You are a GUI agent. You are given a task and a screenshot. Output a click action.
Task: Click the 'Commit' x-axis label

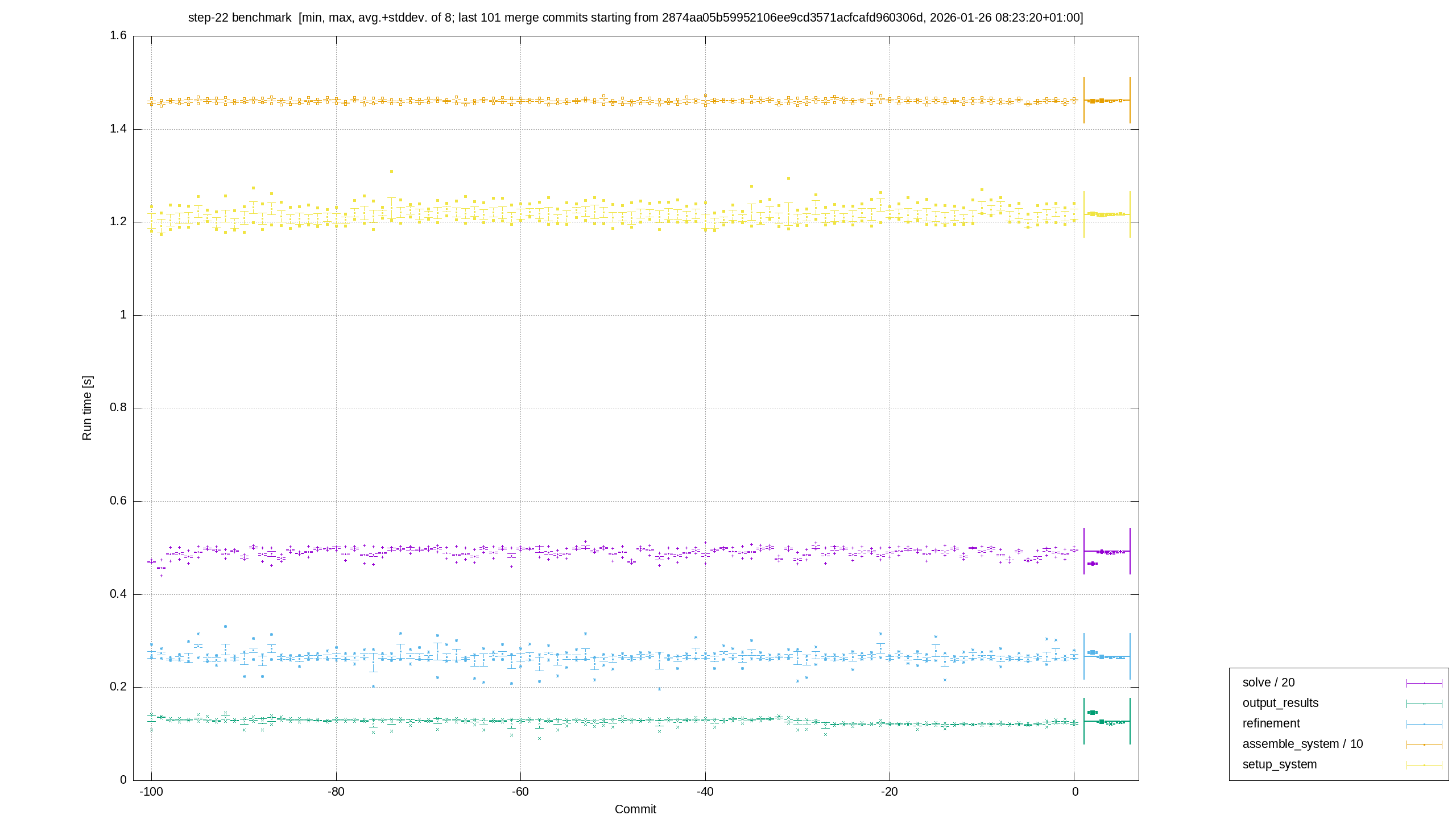tap(635, 809)
